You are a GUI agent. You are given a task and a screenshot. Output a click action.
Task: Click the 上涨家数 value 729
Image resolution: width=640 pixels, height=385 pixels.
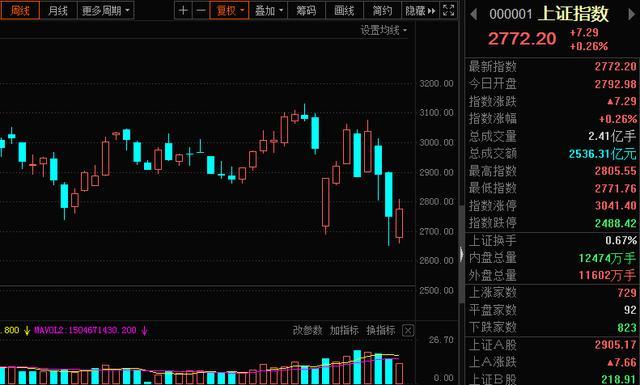pyautogui.click(x=627, y=293)
